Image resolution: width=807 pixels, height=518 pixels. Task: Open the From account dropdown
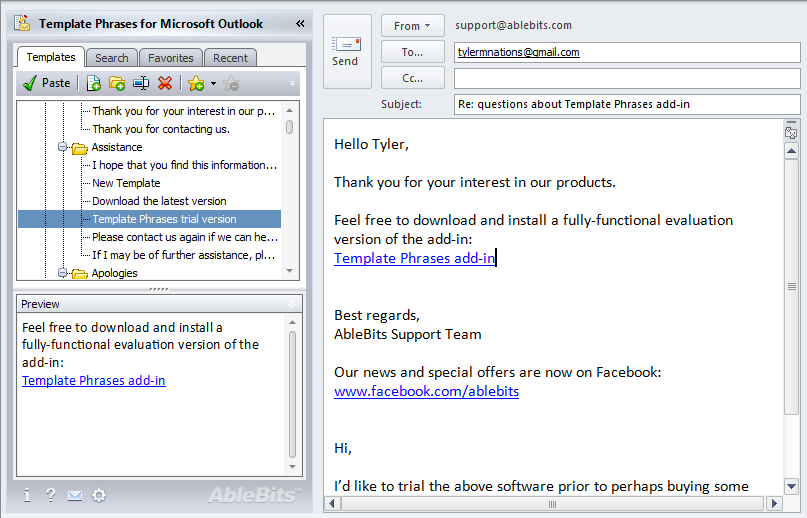coord(412,26)
